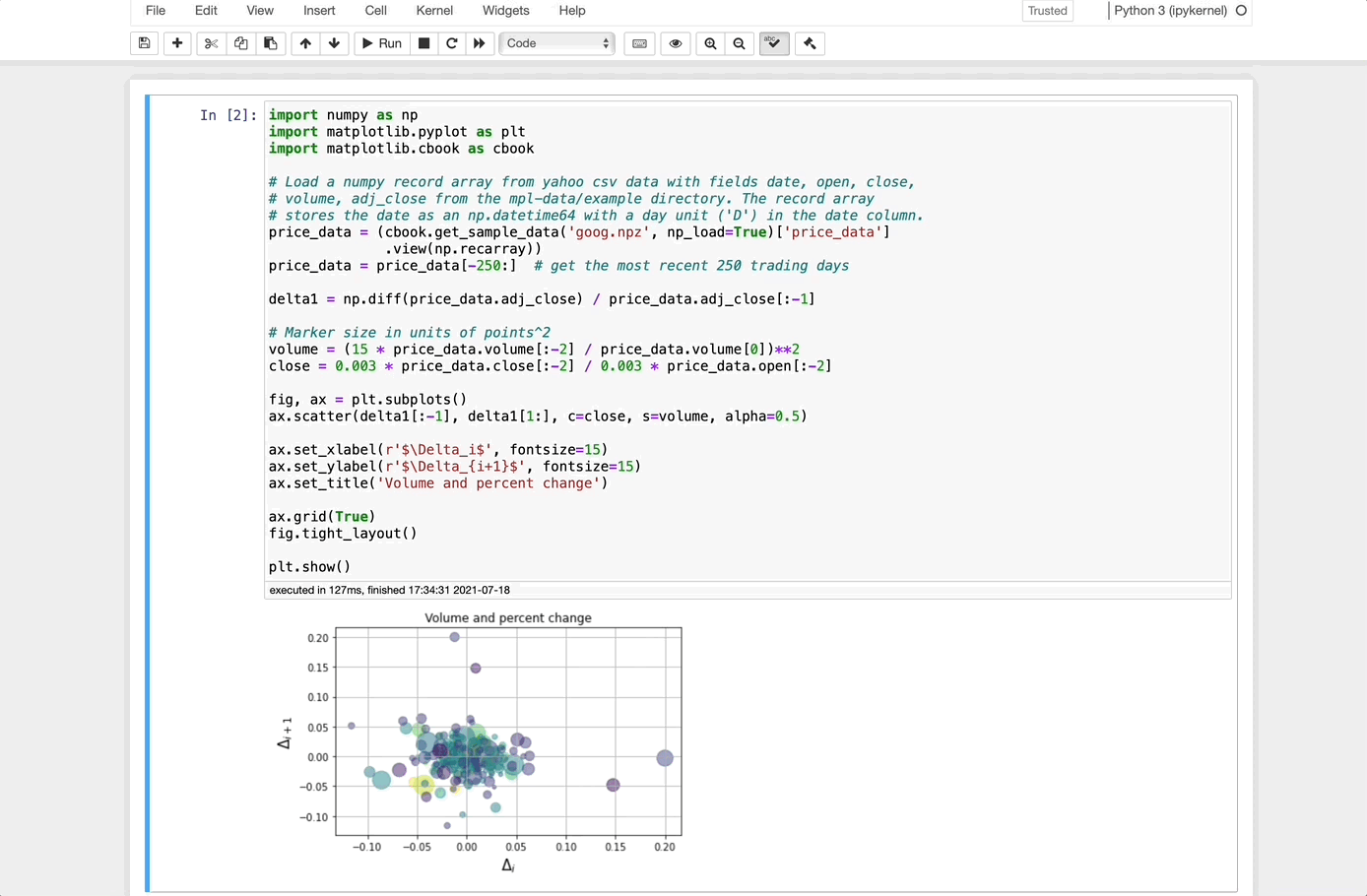This screenshot has width=1367, height=896.
Task: Restart and run all with fast-forward icon
Action: click(480, 43)
